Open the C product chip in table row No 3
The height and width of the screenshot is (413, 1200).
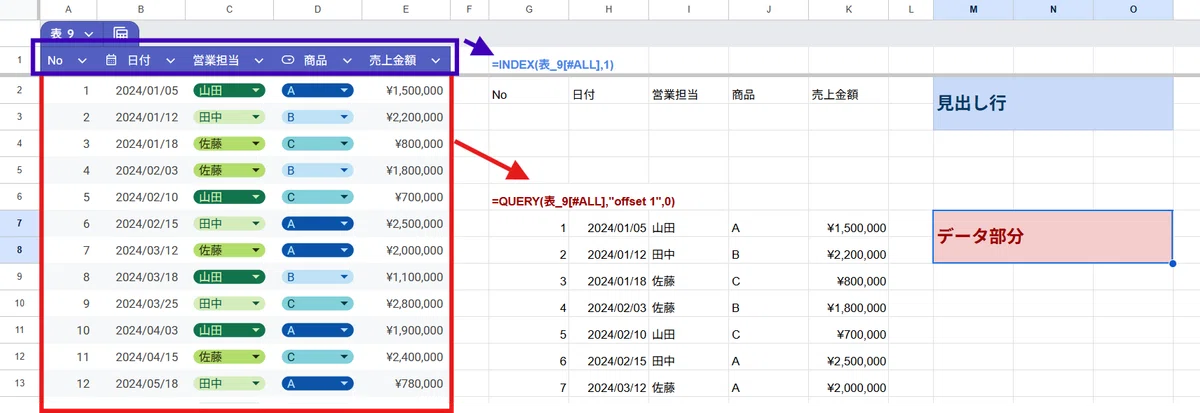(317, 143)
